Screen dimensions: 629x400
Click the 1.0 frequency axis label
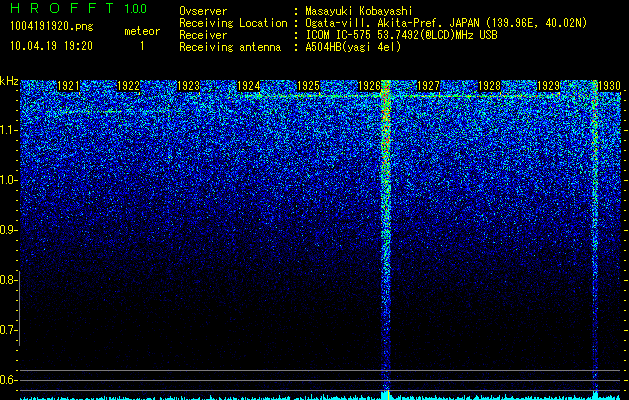pos(9,180)
